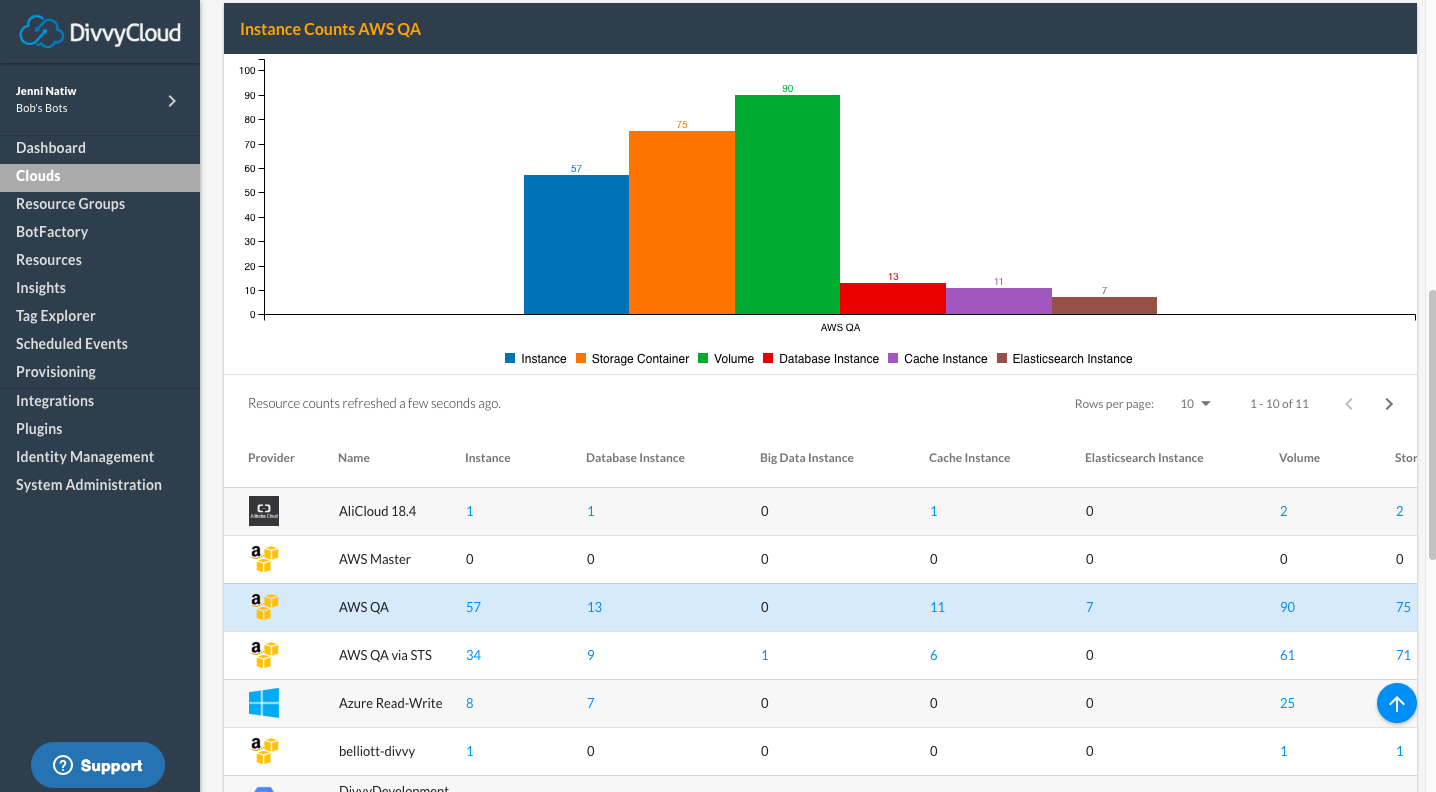Open the Rows per page dropdown
The height and width of the screenshot is (792, 1436).
coord(1195,404)
